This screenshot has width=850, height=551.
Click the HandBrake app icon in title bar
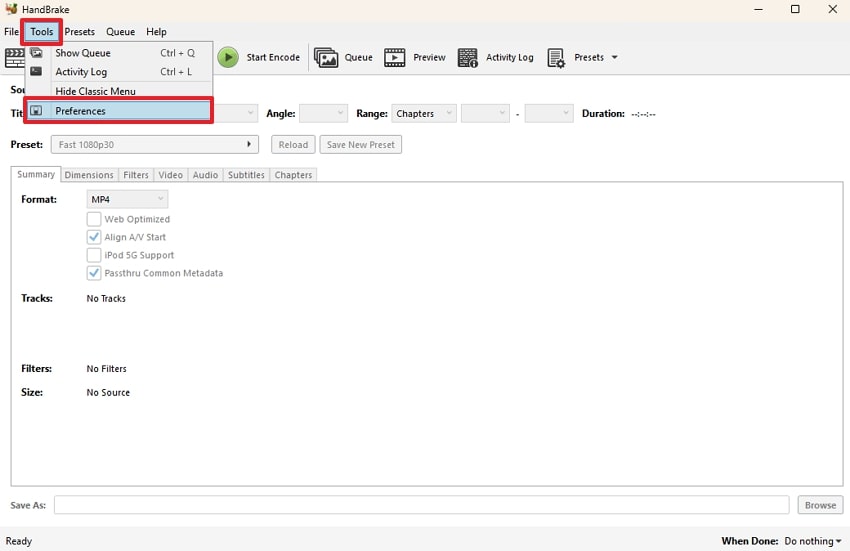pyautogui.click(x=11, y=9)
